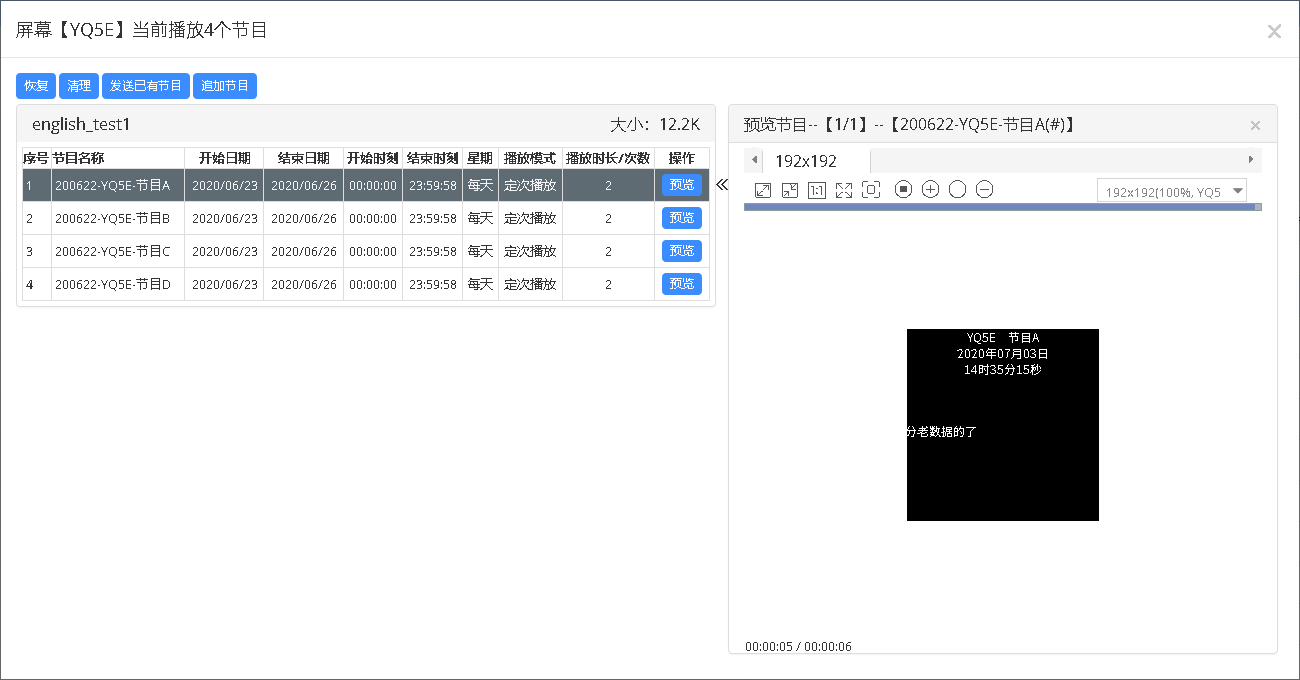This screenshot has height=680, width=1300.
Task: Close the preview program panel
Action: [1256, 126]
